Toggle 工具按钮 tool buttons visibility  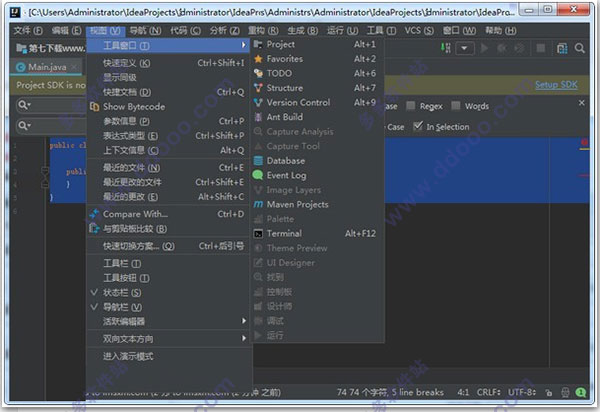[x=168, y=278]
